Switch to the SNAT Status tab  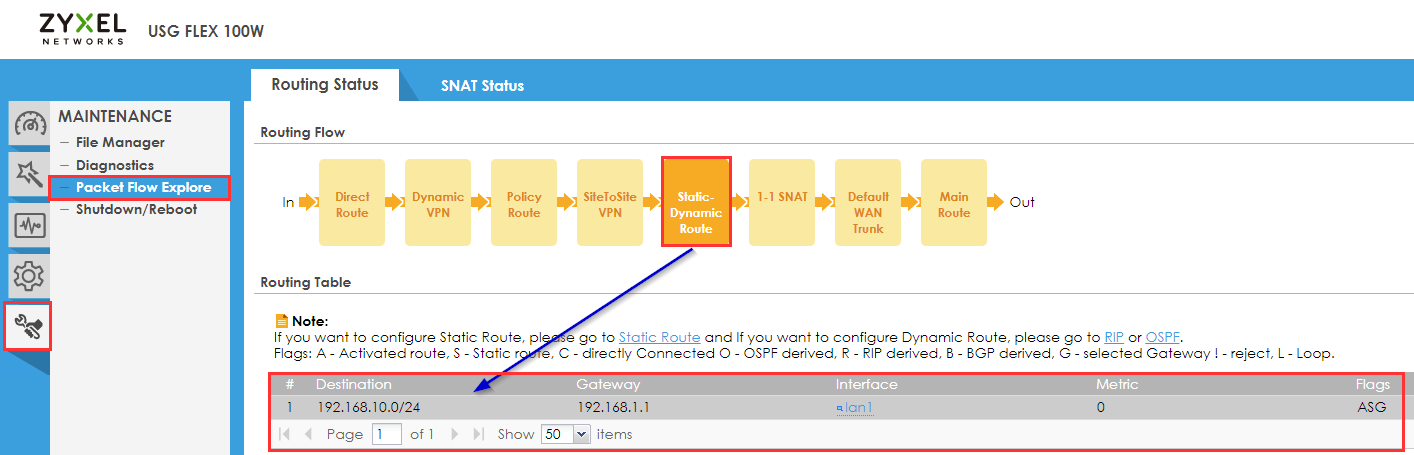coord(482,86)
